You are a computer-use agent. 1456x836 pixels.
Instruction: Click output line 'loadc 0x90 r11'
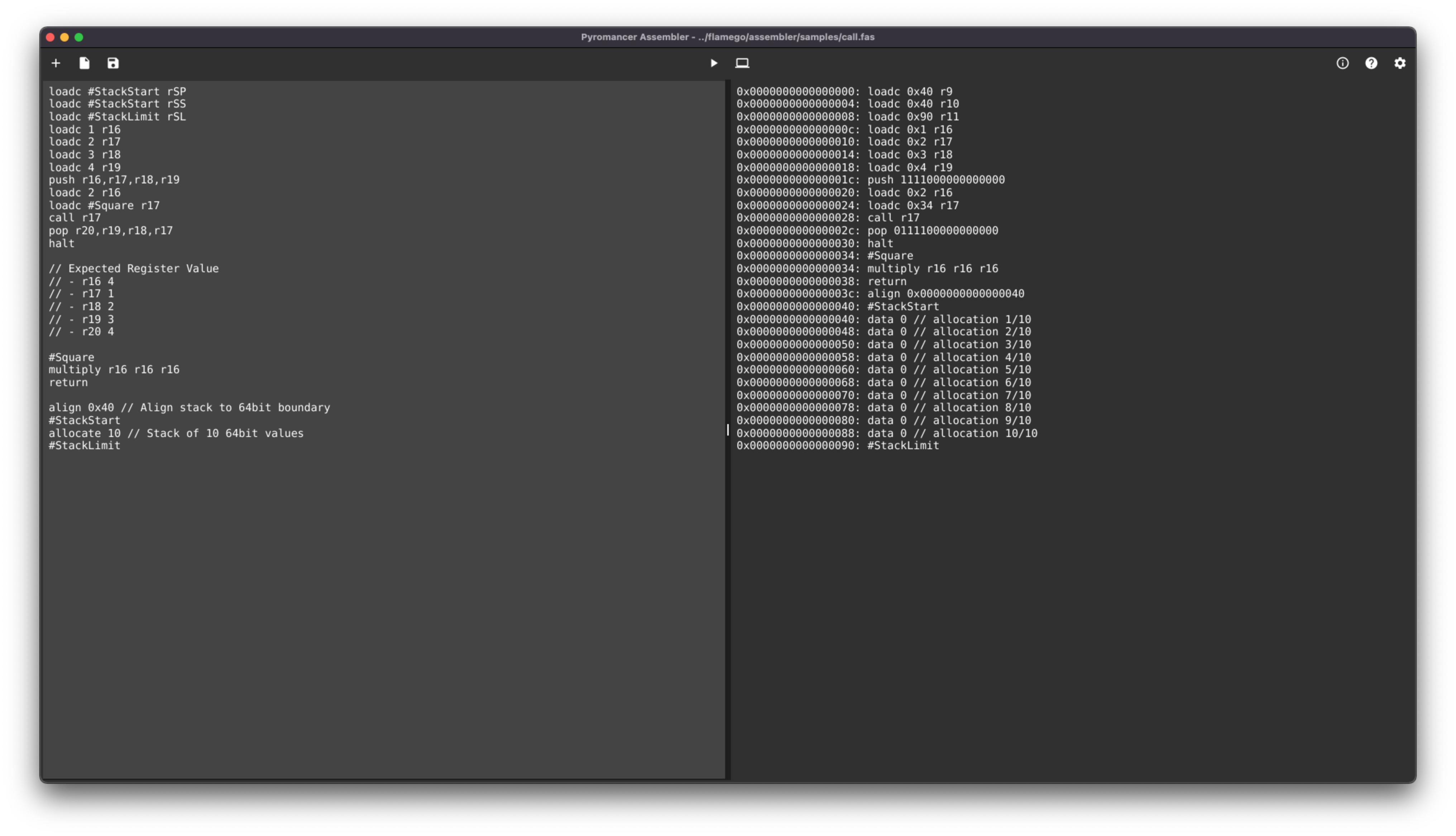(x=847, y=116)
